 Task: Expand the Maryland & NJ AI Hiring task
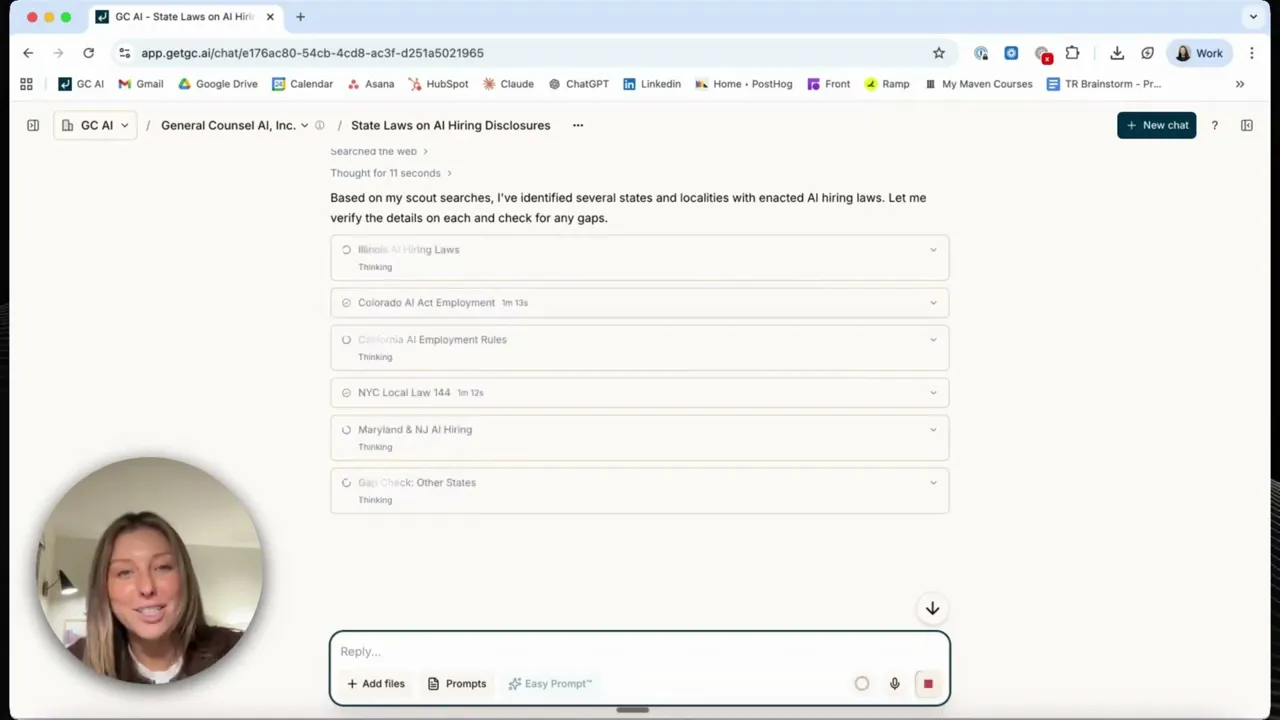click(640, 438)
